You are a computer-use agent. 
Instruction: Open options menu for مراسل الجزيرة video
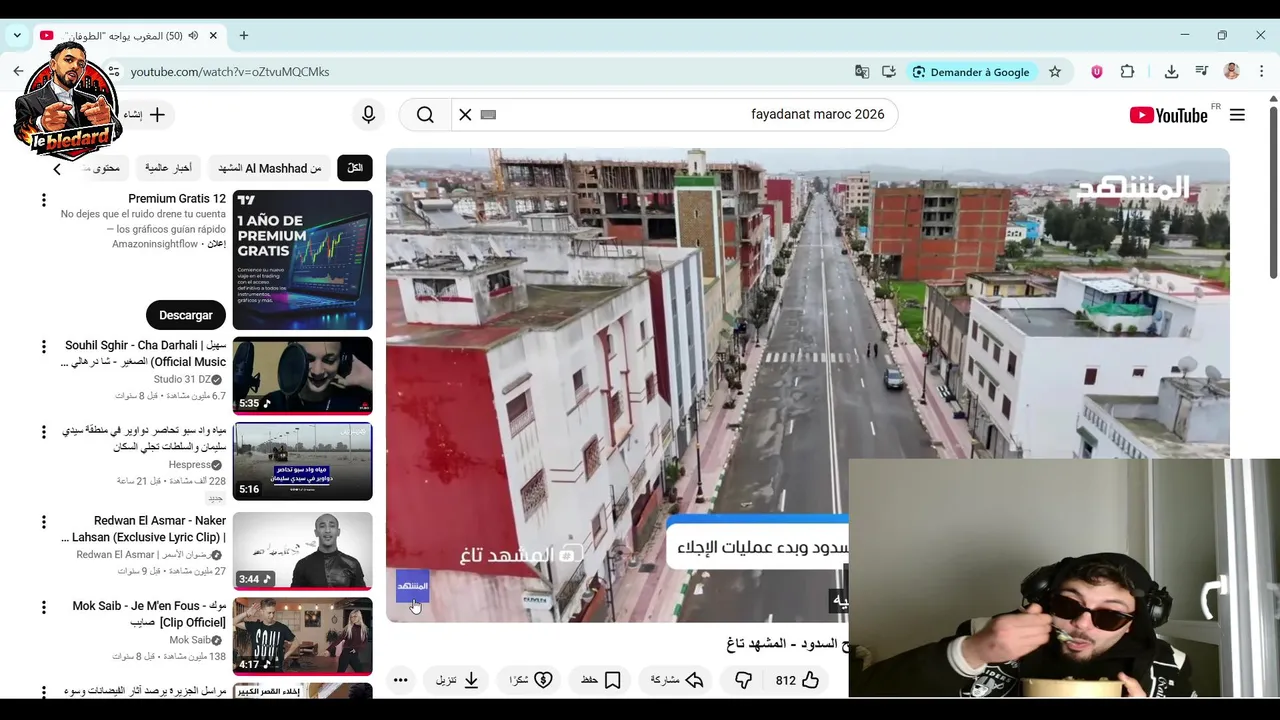click(x=43, y=692)
